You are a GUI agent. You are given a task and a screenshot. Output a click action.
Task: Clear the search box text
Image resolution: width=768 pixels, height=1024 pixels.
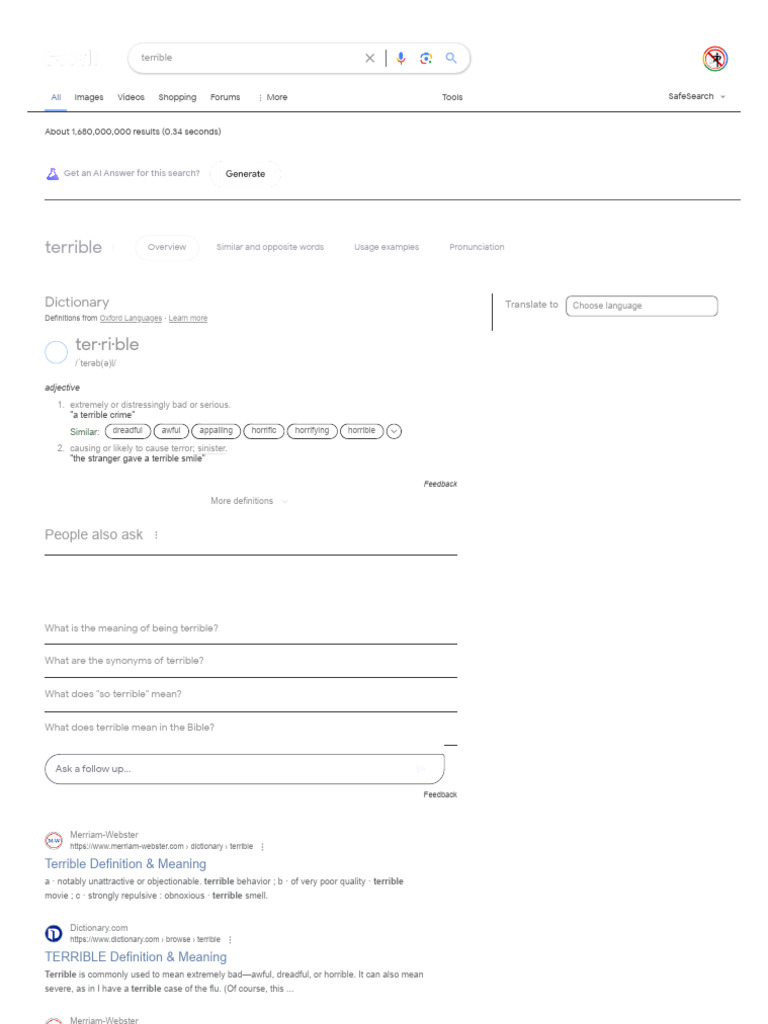(370, 58)
